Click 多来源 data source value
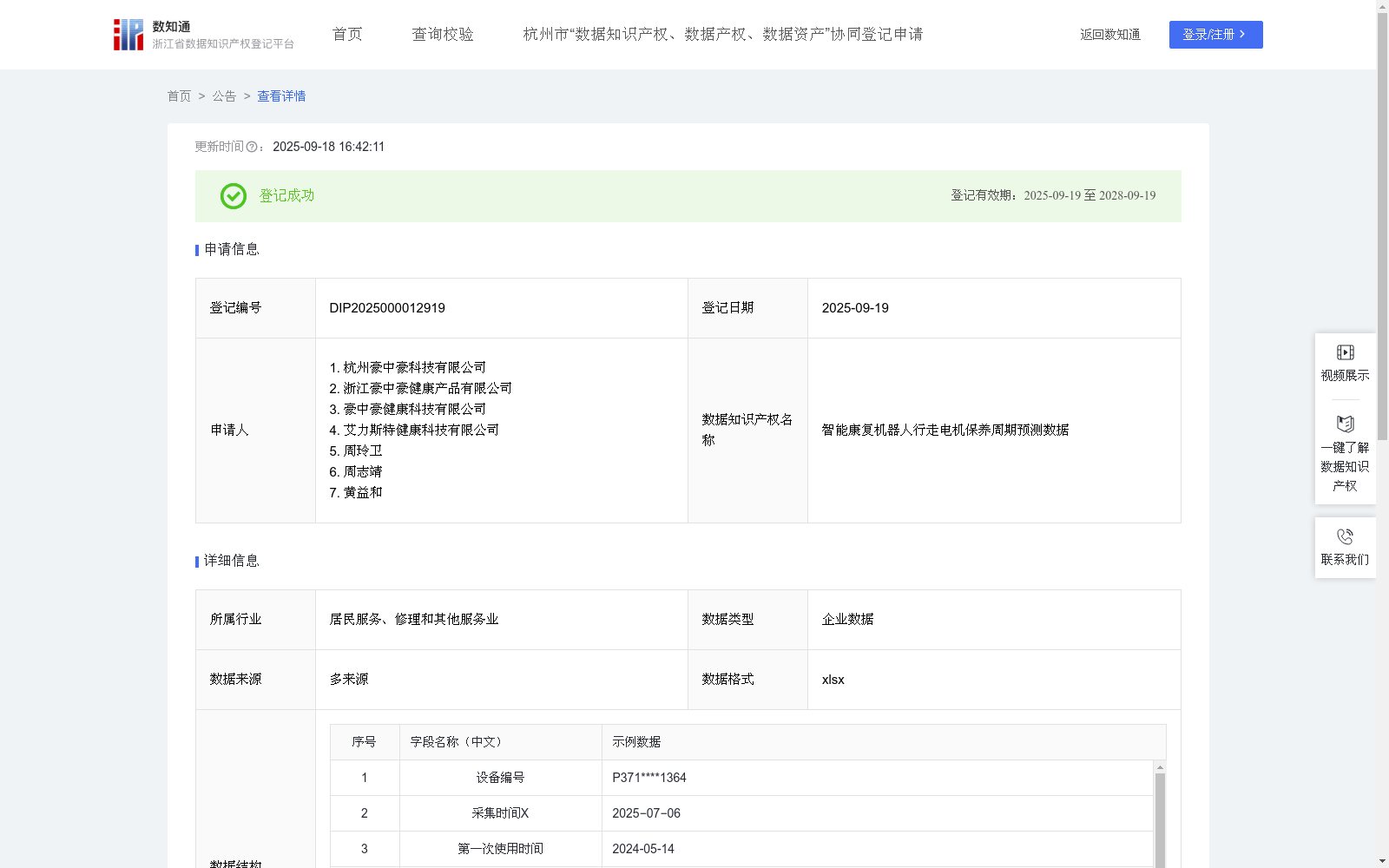This screenshot has width=1389, height=868. pos(349,680)
